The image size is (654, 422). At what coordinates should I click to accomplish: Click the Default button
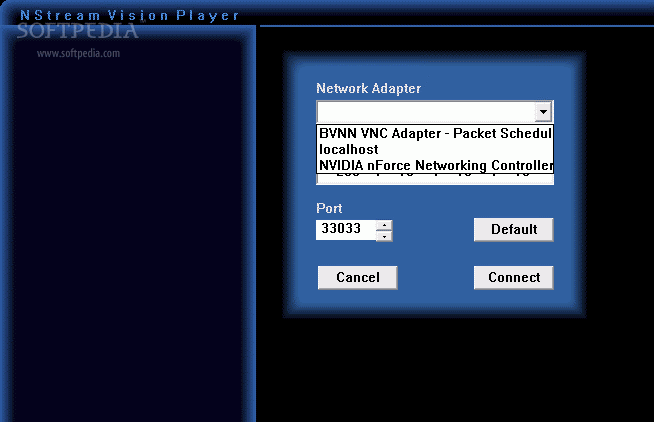[x=513, y=229]
